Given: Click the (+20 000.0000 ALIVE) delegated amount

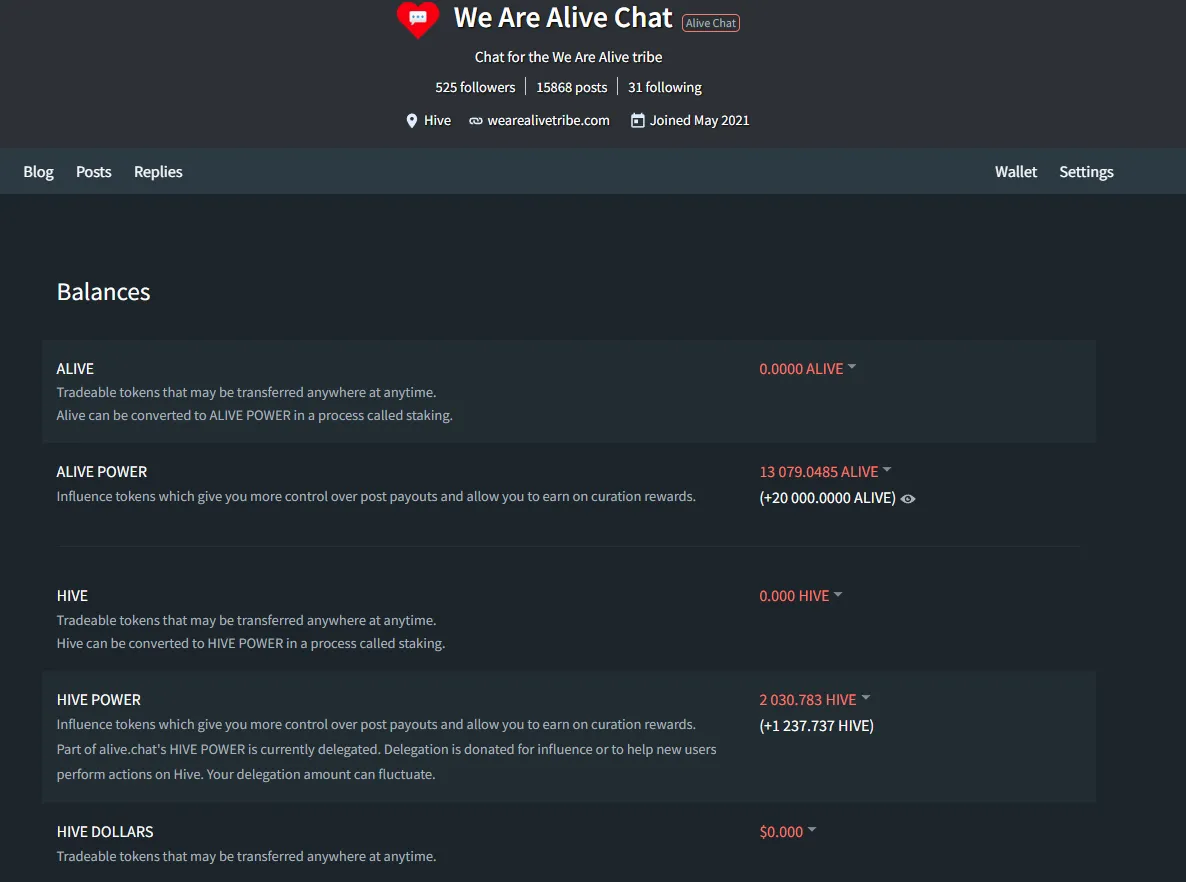Looking at the screenshot, I should pyautogui.click(x=827, y=498).
